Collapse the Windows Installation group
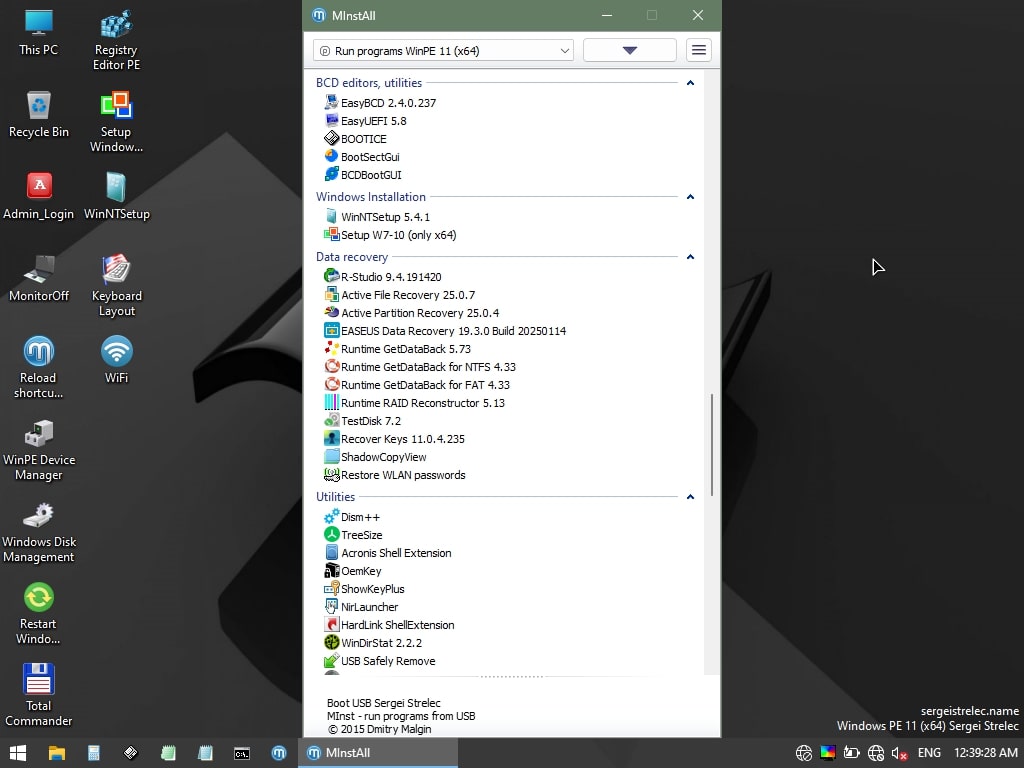The image size is (1024, 768). 690,197
